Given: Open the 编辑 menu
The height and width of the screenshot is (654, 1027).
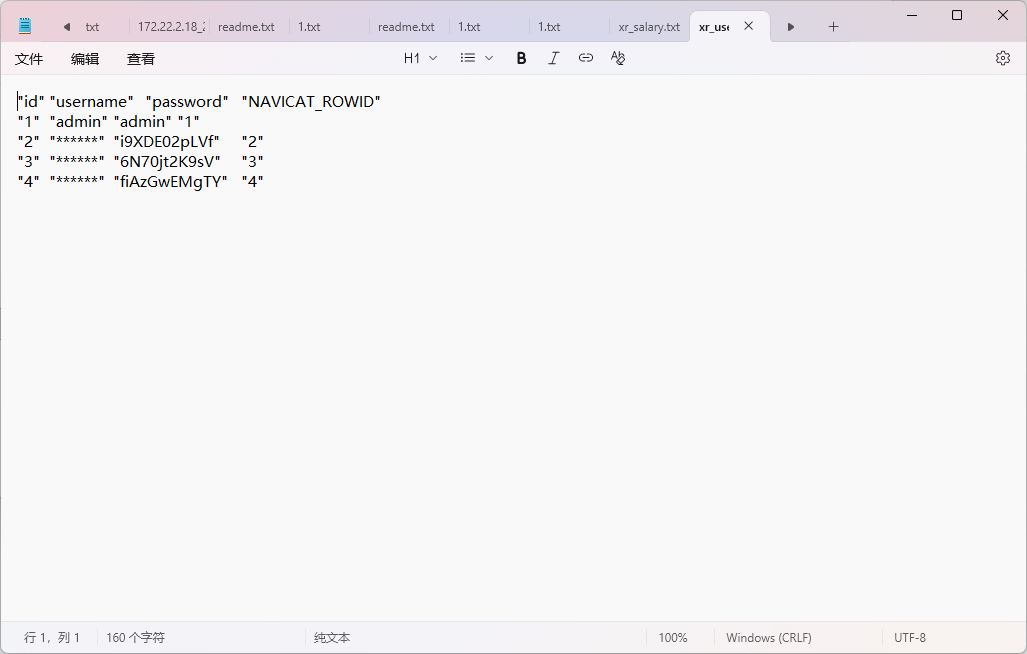Looking at the screenshot, I should (85, 59).
